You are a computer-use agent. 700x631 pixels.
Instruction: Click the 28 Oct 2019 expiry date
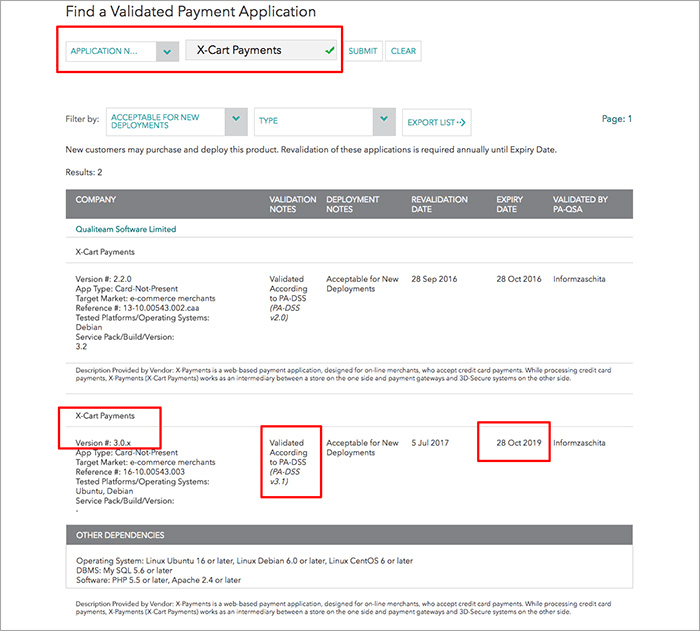[x=519, y=443]
